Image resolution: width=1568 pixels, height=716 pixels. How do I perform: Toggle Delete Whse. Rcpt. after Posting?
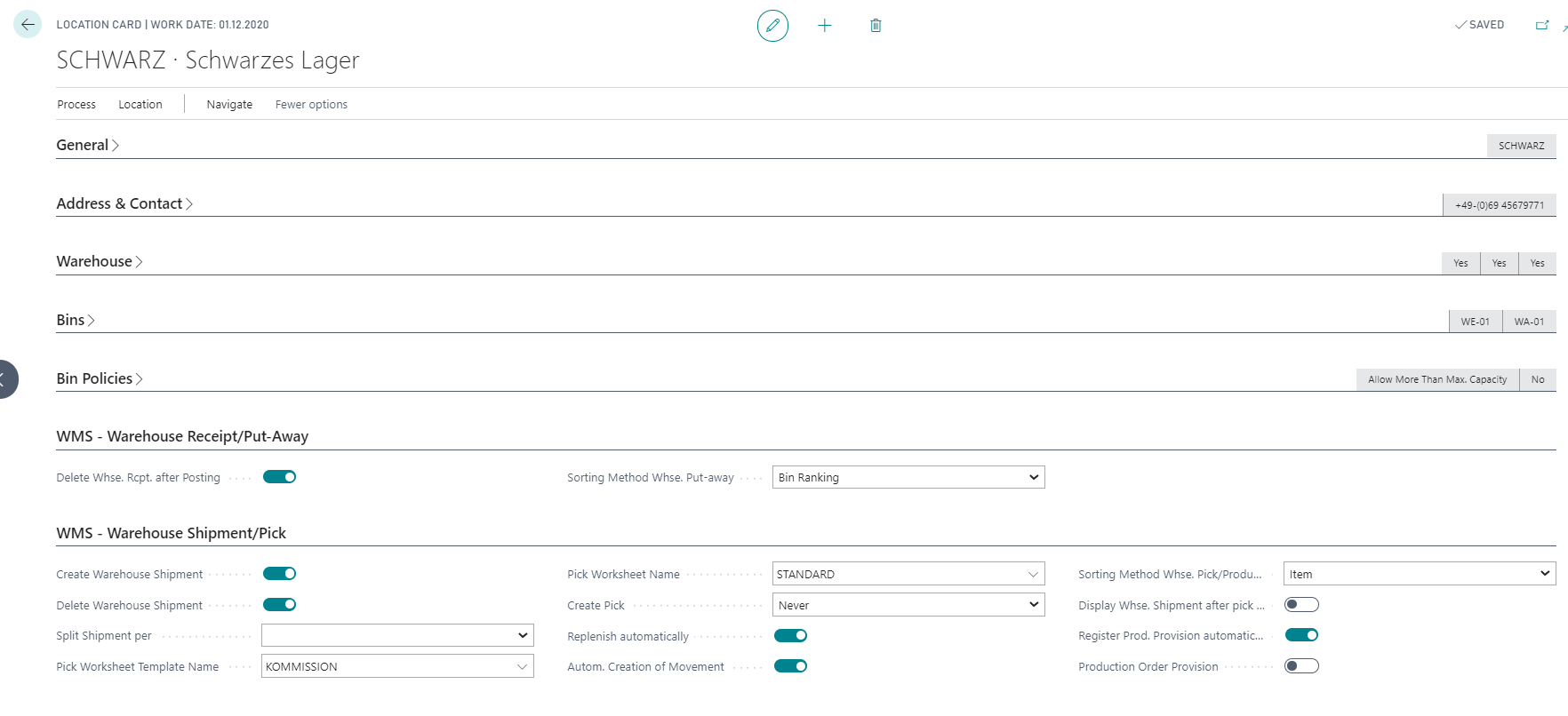coord(279,477)
